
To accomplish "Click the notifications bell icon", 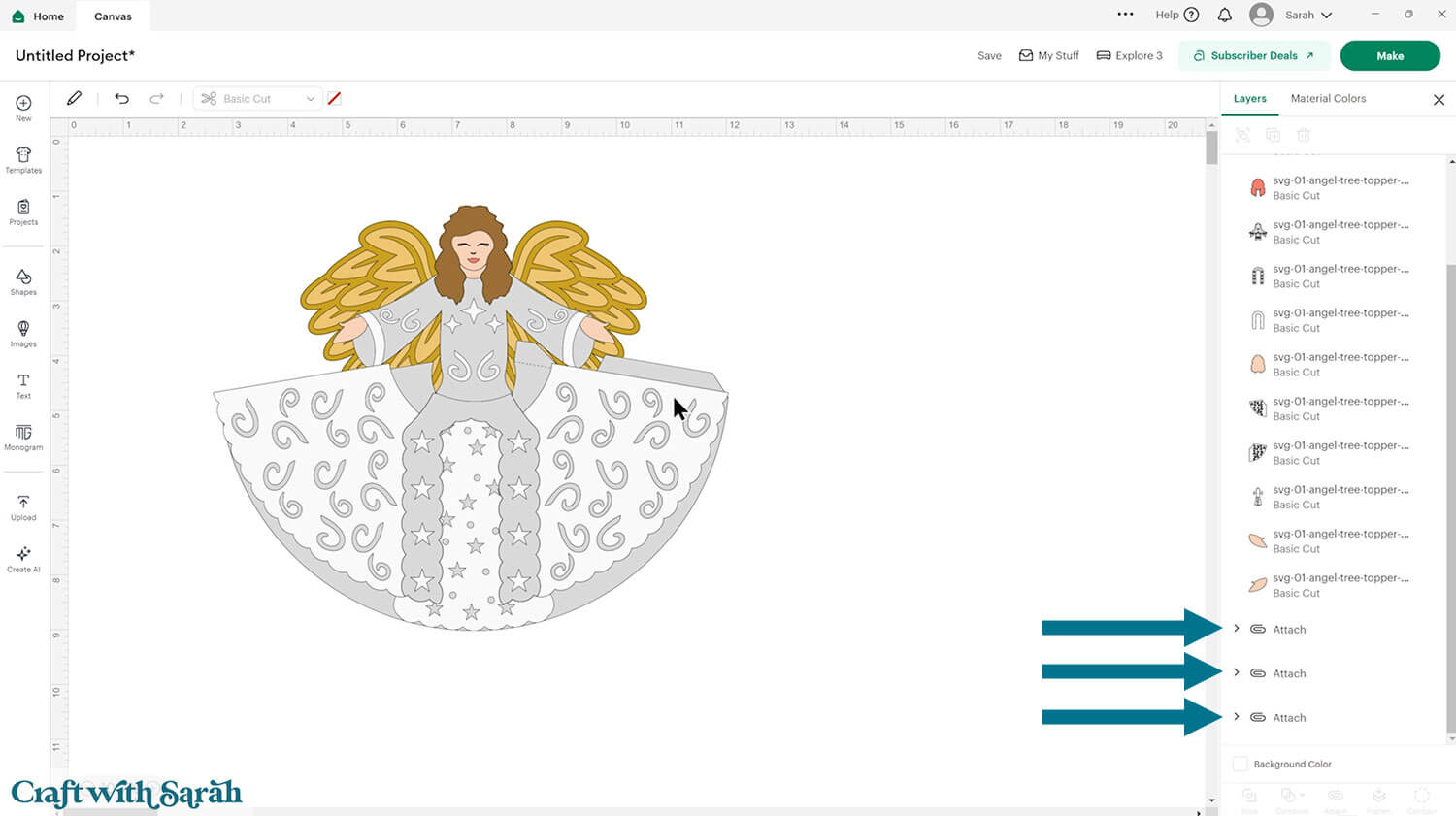I will [1224, 15].
